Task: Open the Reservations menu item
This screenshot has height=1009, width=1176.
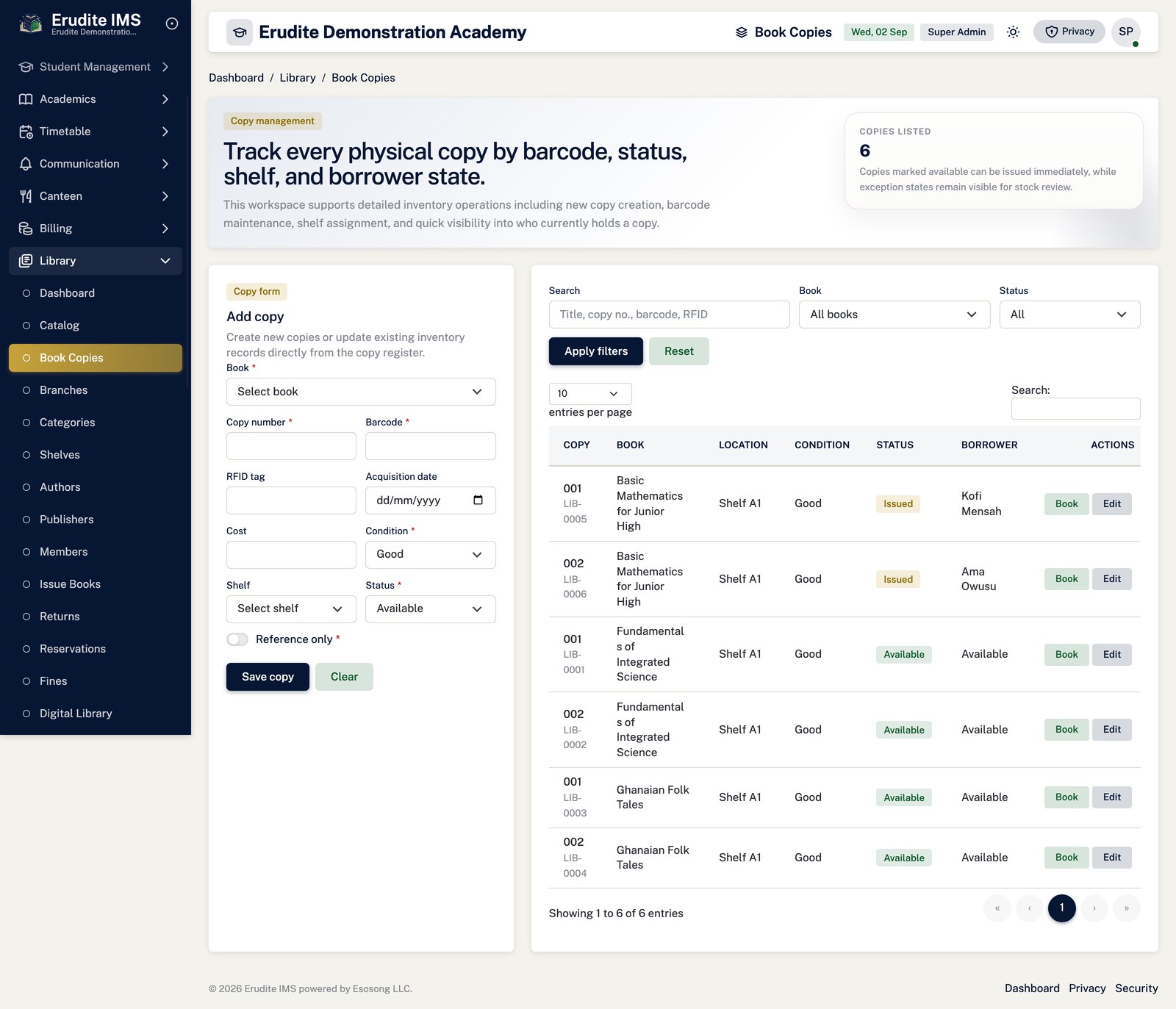Action: [96, 649]
